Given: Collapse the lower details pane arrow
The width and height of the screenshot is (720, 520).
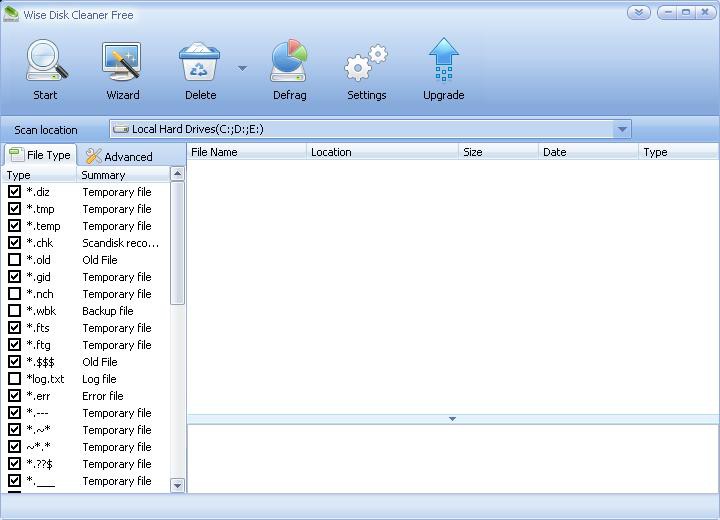Looking at the screenshot, I should tap(452, 419).
